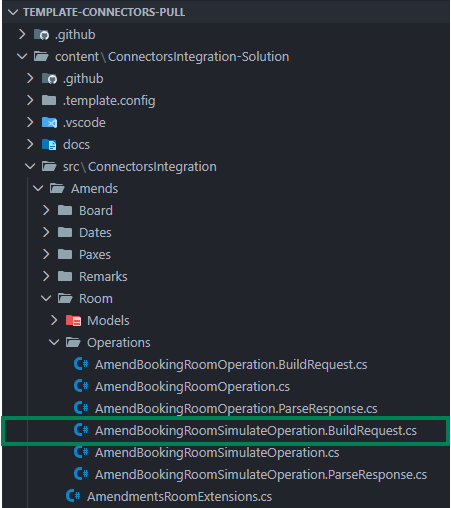Screen dimensions: 451x508
Task: Click the Dates folder icon
Action: point(65,232)
